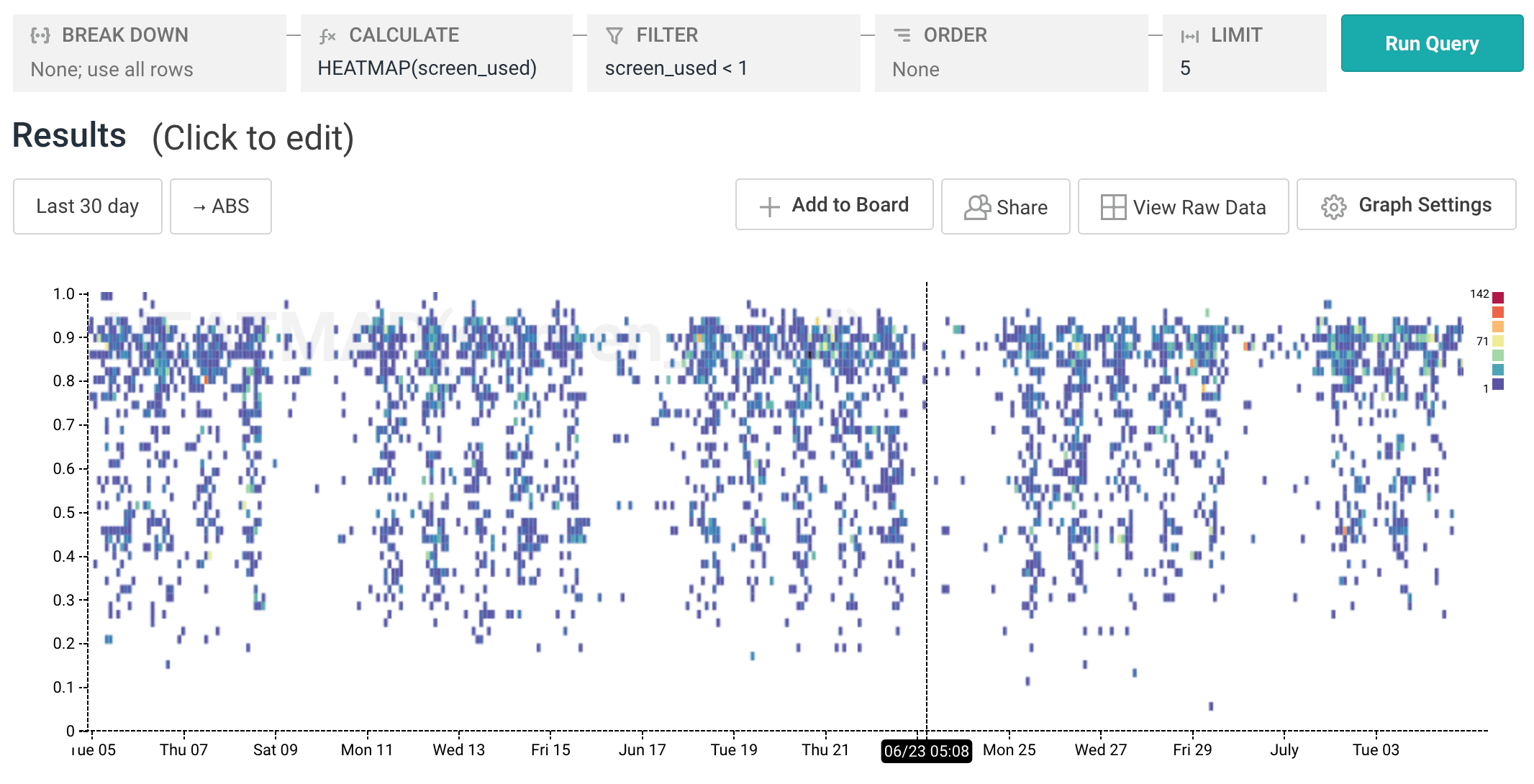Open Break Down field showing None; use all rows
The image size is (1534, 784).
coord(112,70)
